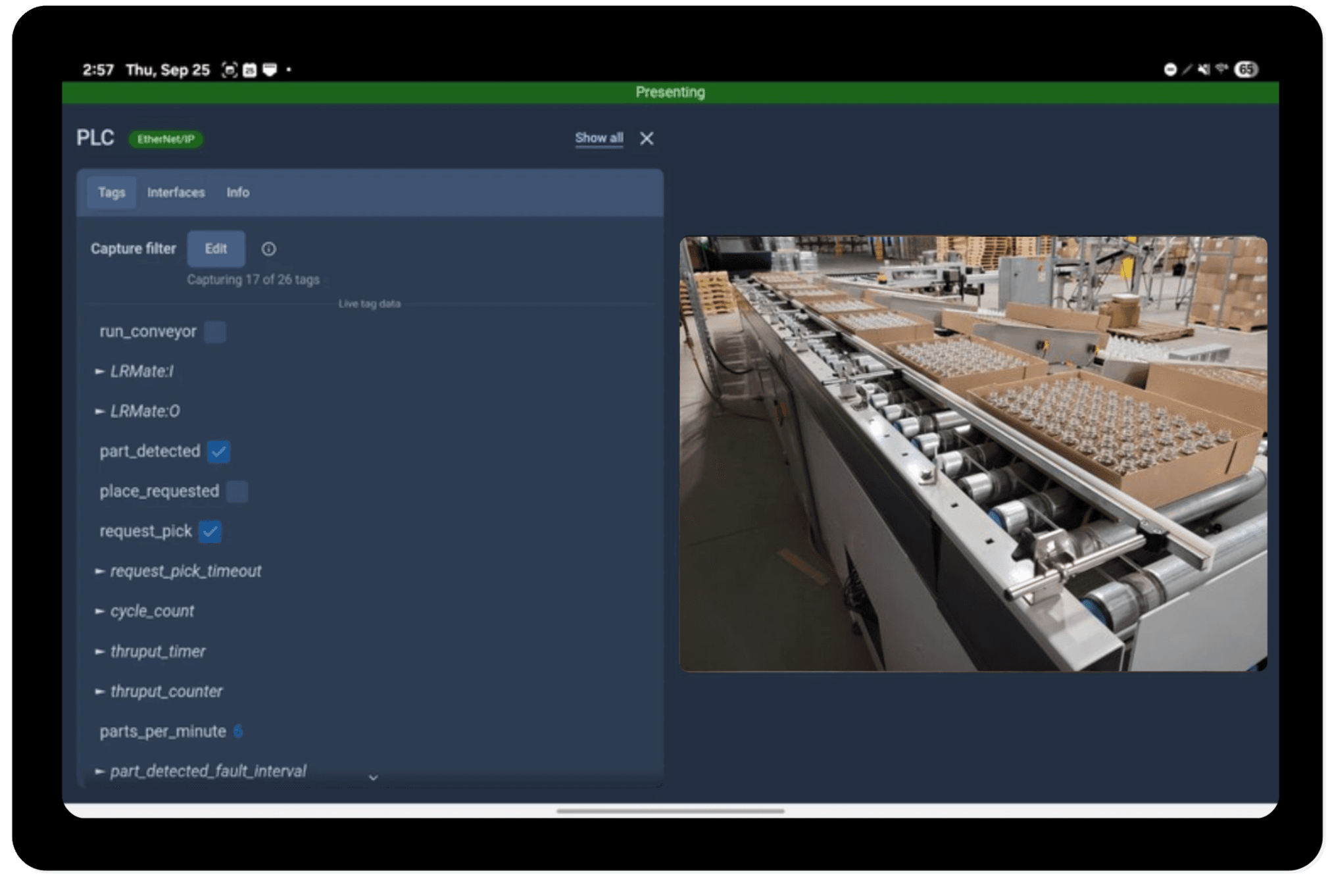Click the capture filter info icon
The height and width of the screenshot is (896, 1330).
pos(268,249)
